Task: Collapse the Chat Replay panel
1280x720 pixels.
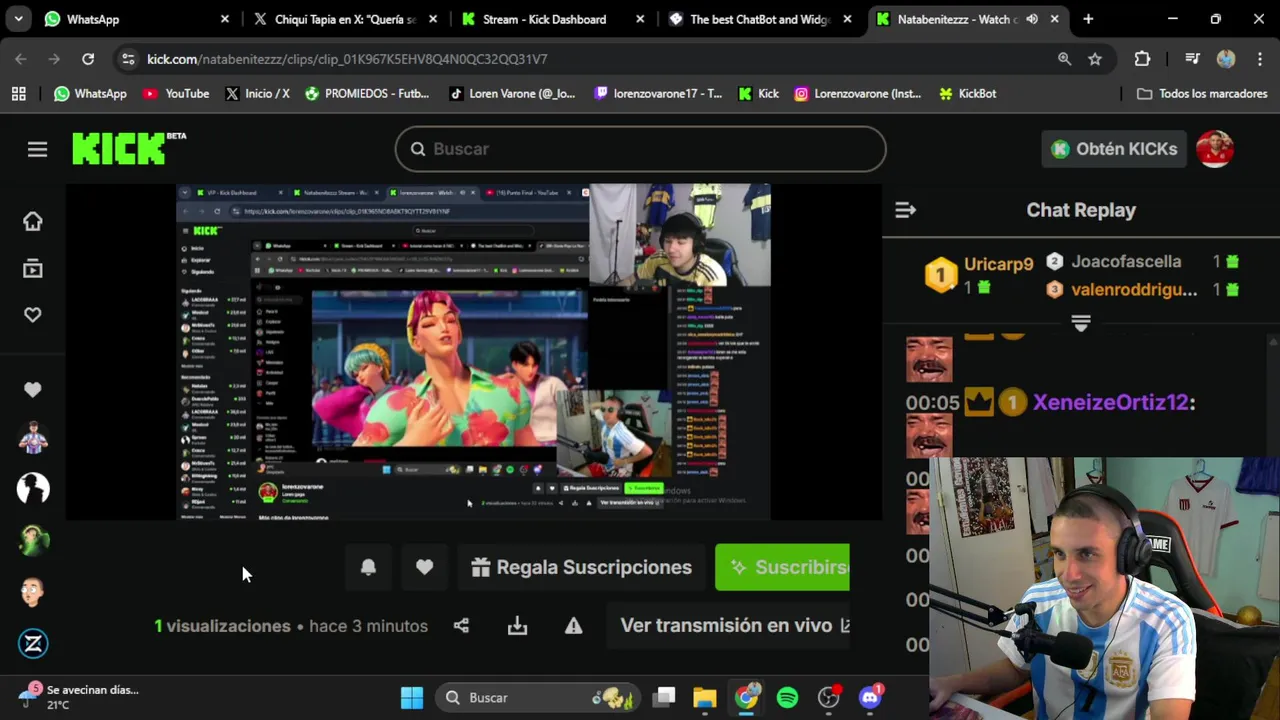Action: point(905,210)
